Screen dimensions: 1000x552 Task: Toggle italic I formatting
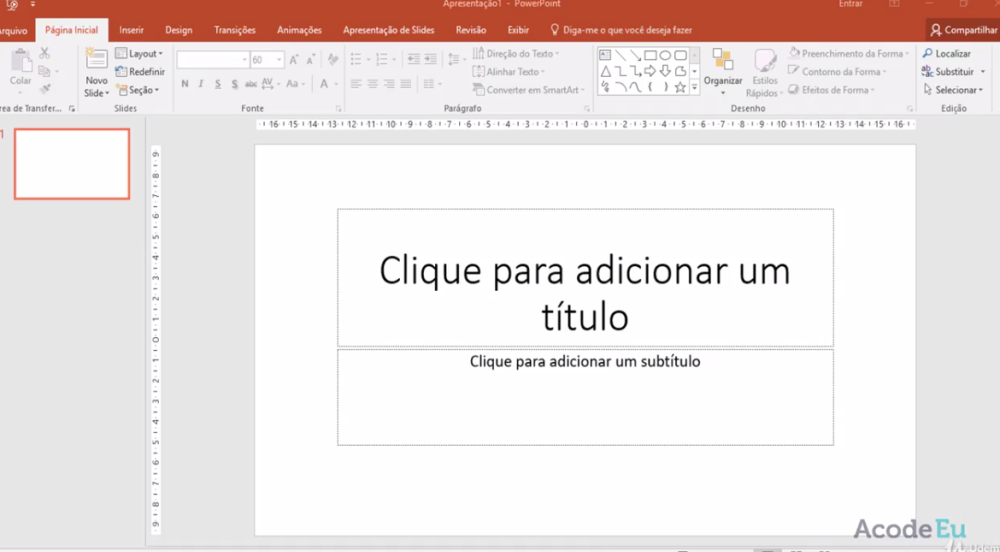click(x=201, y=84)
